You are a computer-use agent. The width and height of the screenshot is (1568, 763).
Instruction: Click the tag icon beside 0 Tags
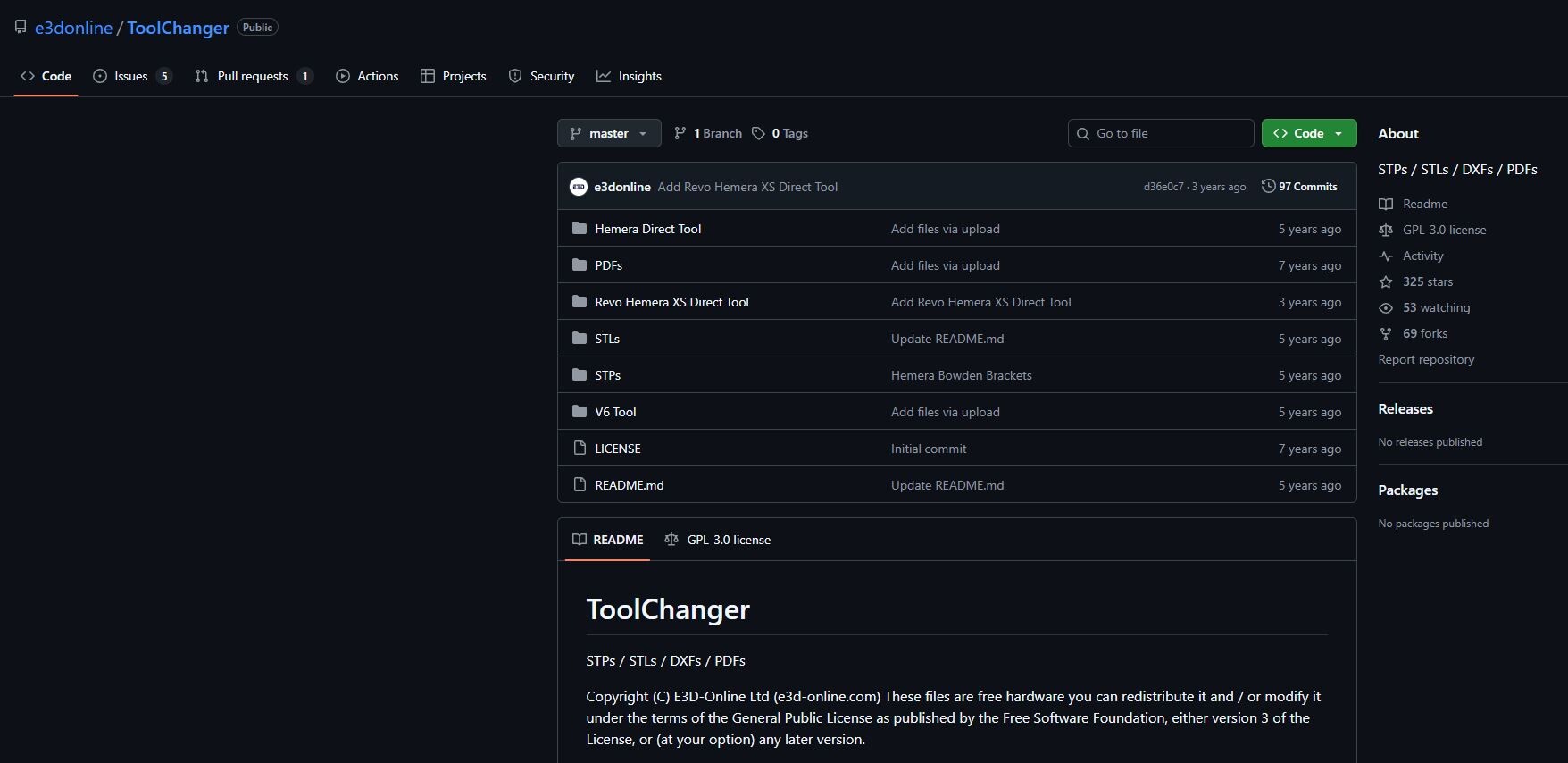(758, 133)
